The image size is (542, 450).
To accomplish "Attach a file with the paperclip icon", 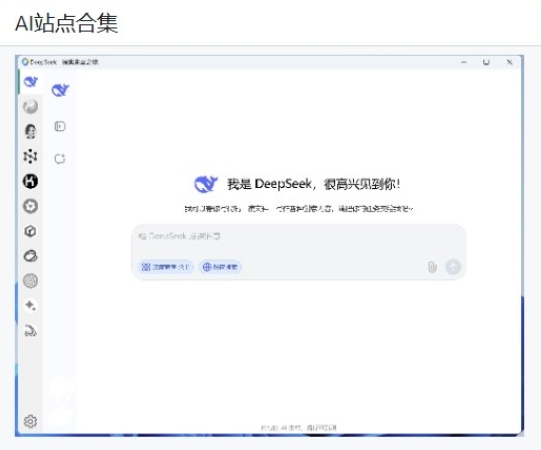I will pyautogui.click(x=432, y=267).
